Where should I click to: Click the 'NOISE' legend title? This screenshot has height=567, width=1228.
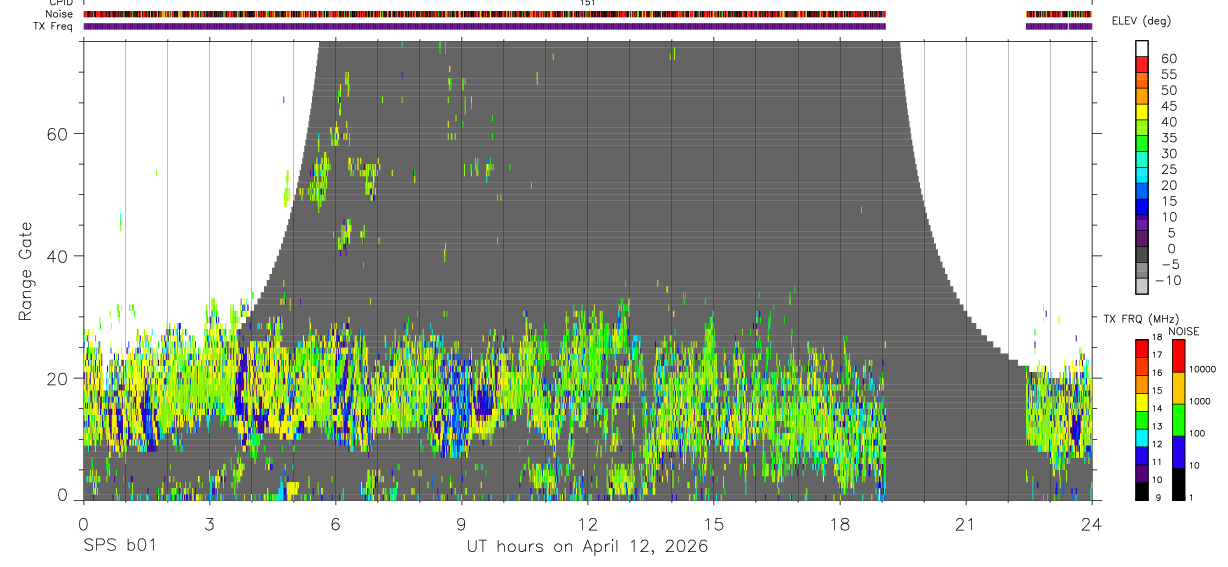coord(1184,331)
